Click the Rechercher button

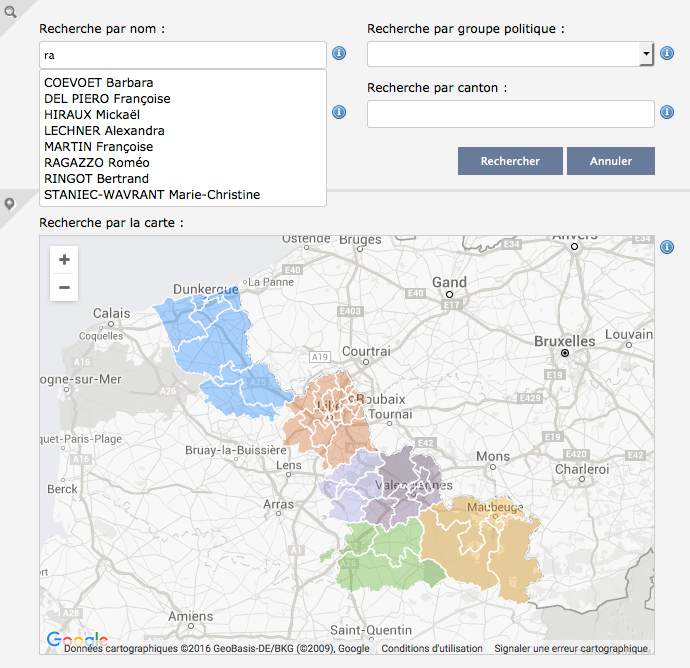coord(510,161)
